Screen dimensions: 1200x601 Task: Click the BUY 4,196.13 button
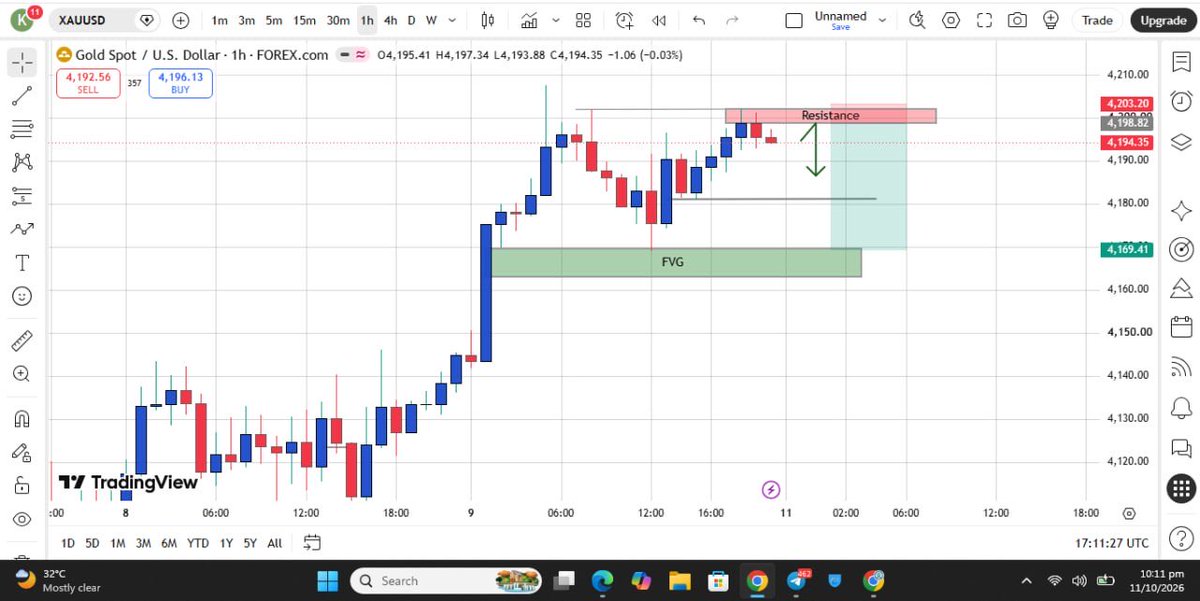pos(180,83)
